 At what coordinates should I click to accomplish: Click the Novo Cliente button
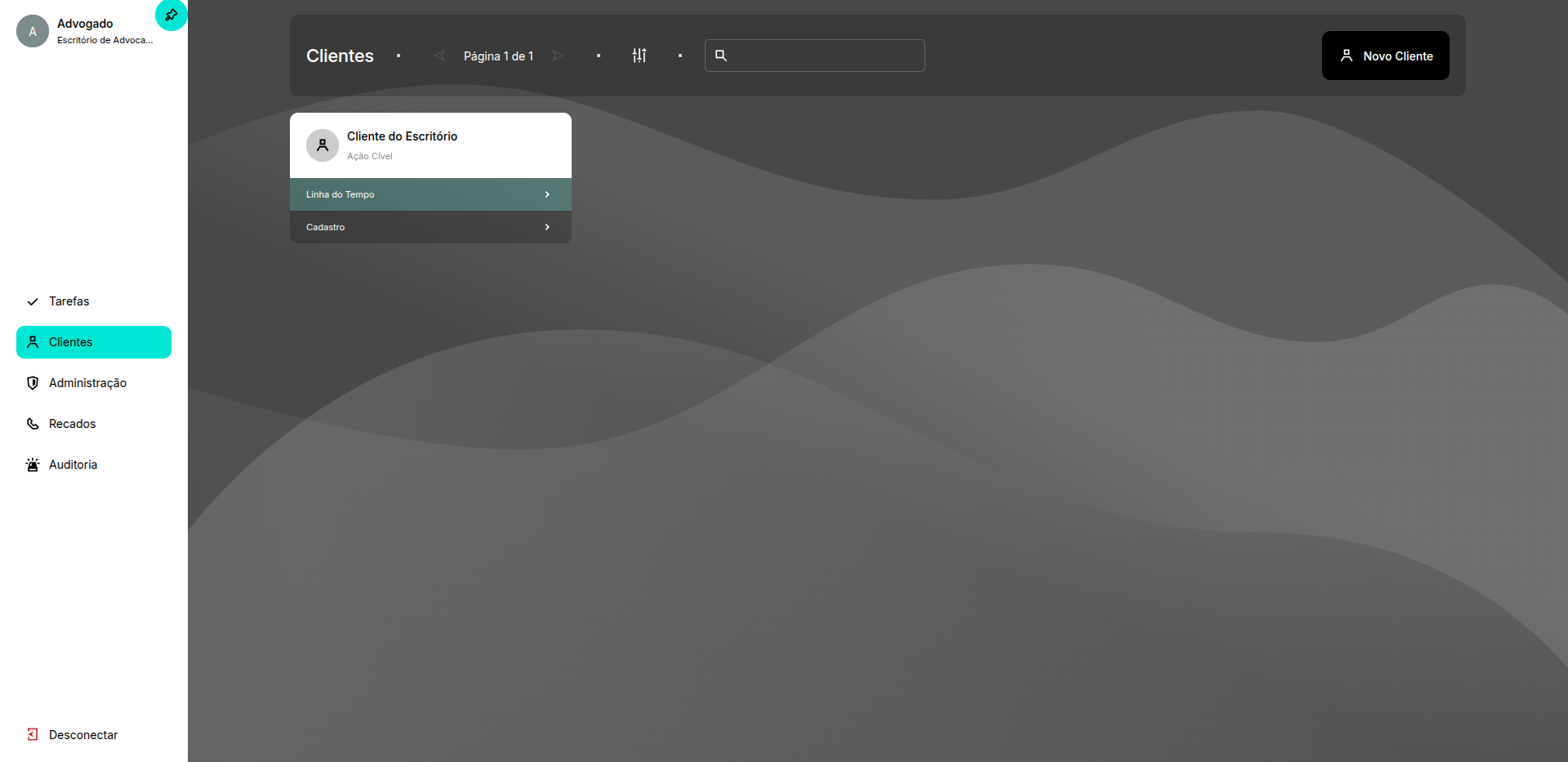(x=1385, y=56)
